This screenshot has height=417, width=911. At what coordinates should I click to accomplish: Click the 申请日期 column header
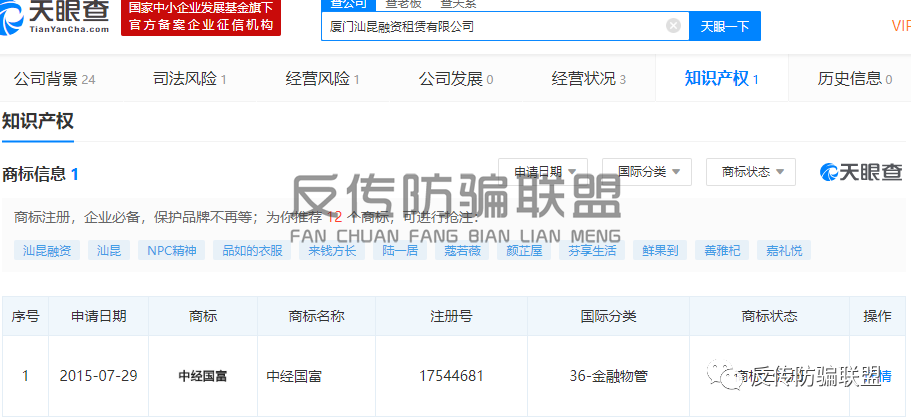[98, 316]
